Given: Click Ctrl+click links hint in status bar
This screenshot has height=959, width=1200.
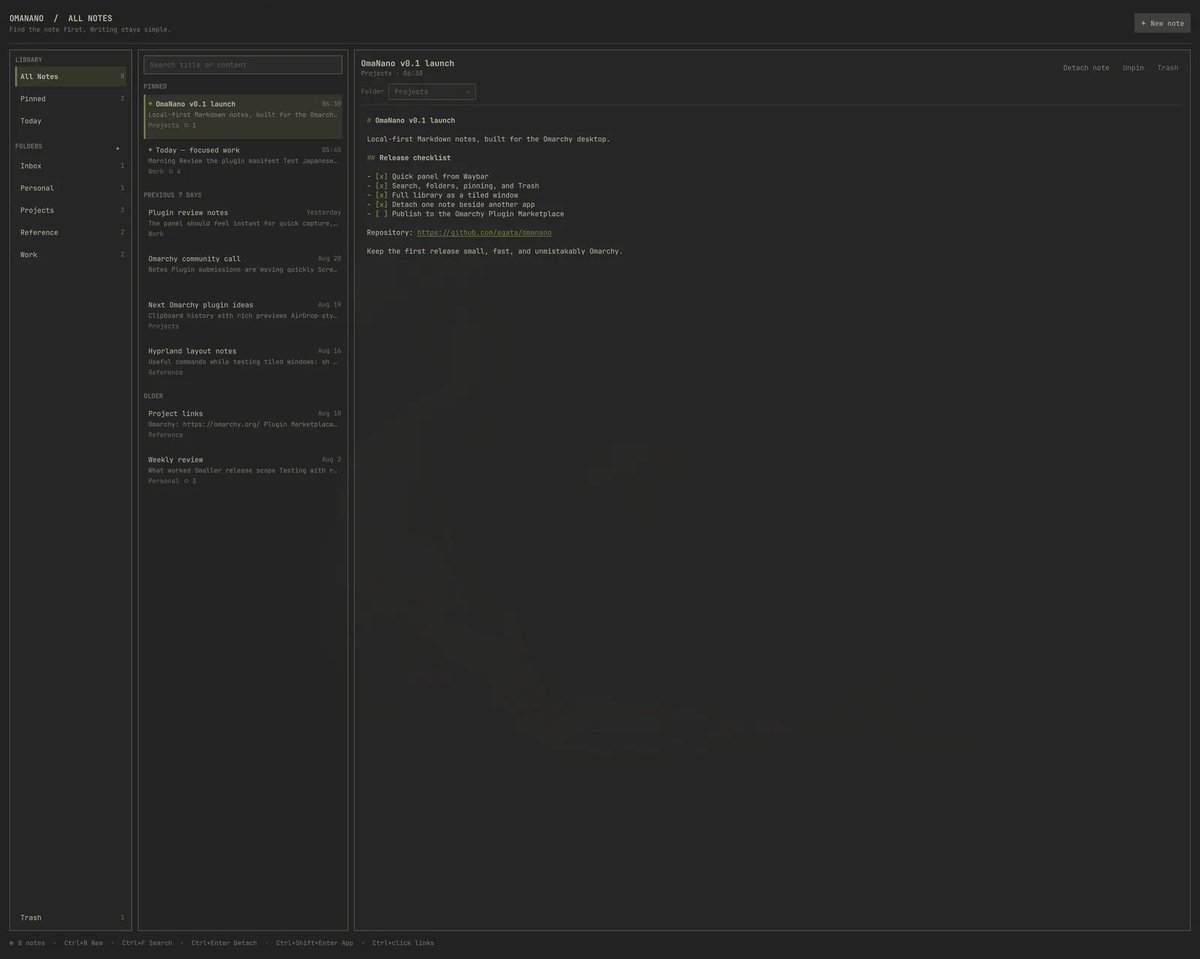Looking at the screenshot, I should [x=403, y=943].
